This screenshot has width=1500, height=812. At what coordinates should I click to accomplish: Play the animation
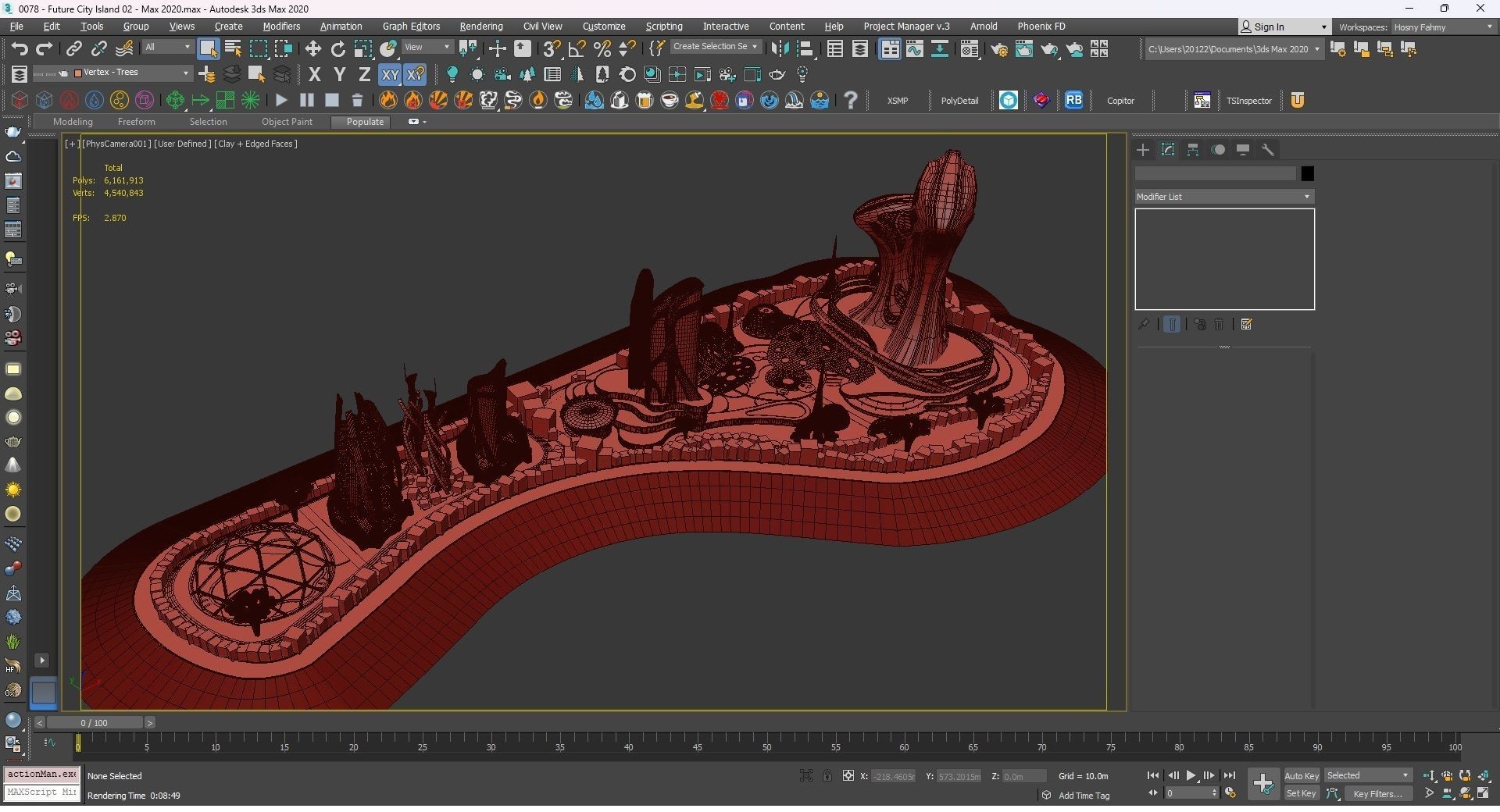[1191, 776]
